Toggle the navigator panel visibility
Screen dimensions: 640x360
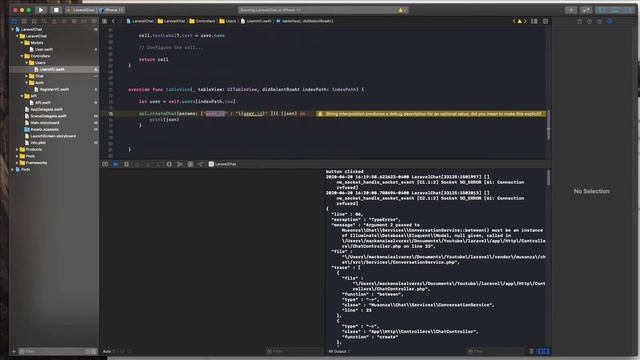pyautogui.click(x=602, y=10)
